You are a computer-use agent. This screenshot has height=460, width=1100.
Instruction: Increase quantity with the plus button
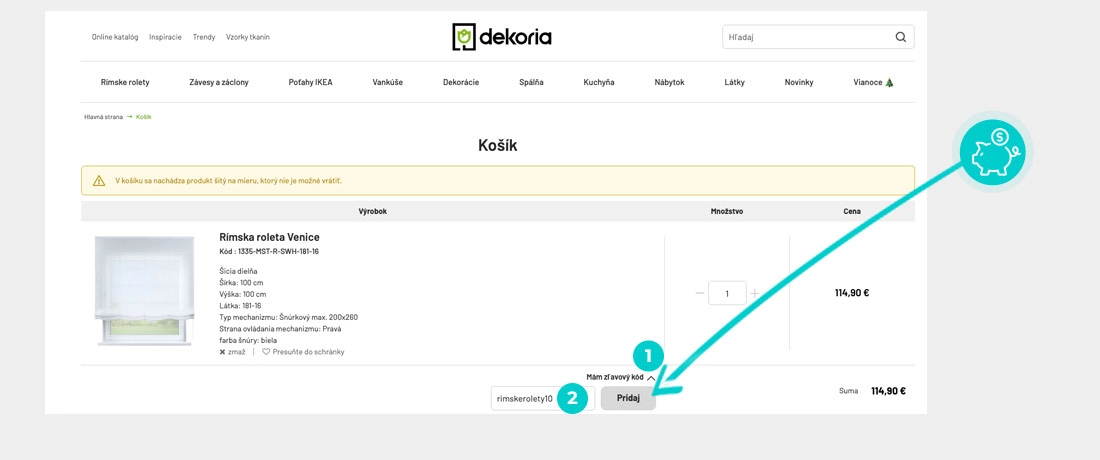tap(754, 294)
